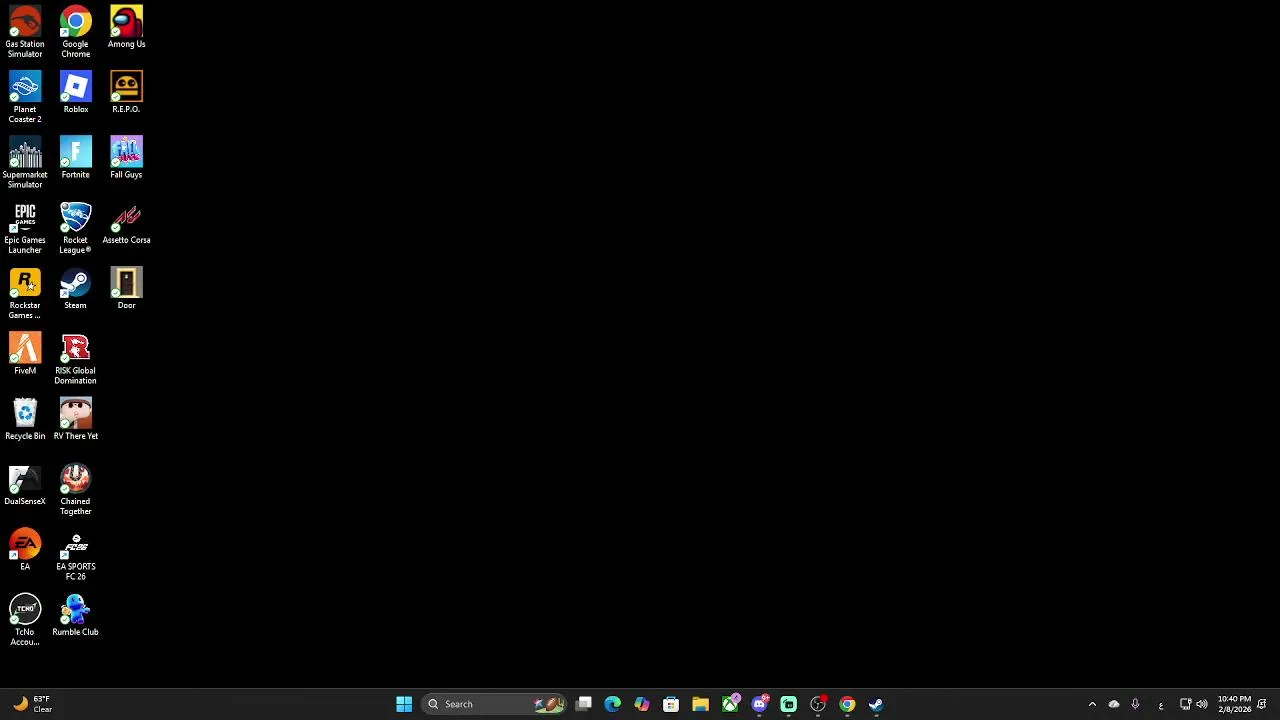1280x720 pixels.
Task: Click the Assetto Corsa shortcut
Action: (x=126, y=223)
